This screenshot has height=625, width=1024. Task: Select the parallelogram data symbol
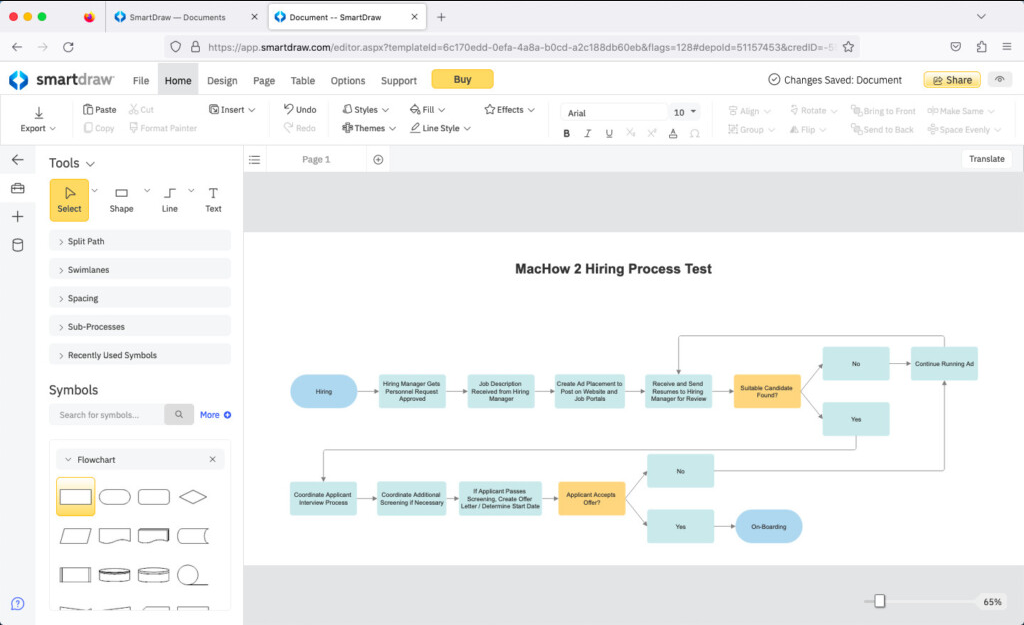76,536
